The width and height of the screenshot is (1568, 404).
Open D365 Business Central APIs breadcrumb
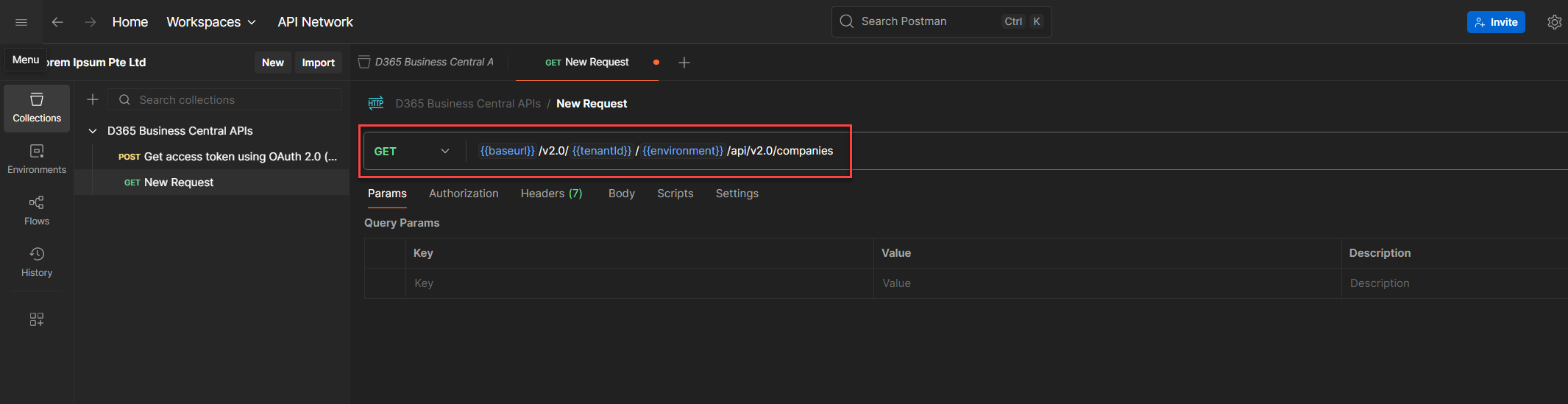pyautogui.click(x=468, y=104)
